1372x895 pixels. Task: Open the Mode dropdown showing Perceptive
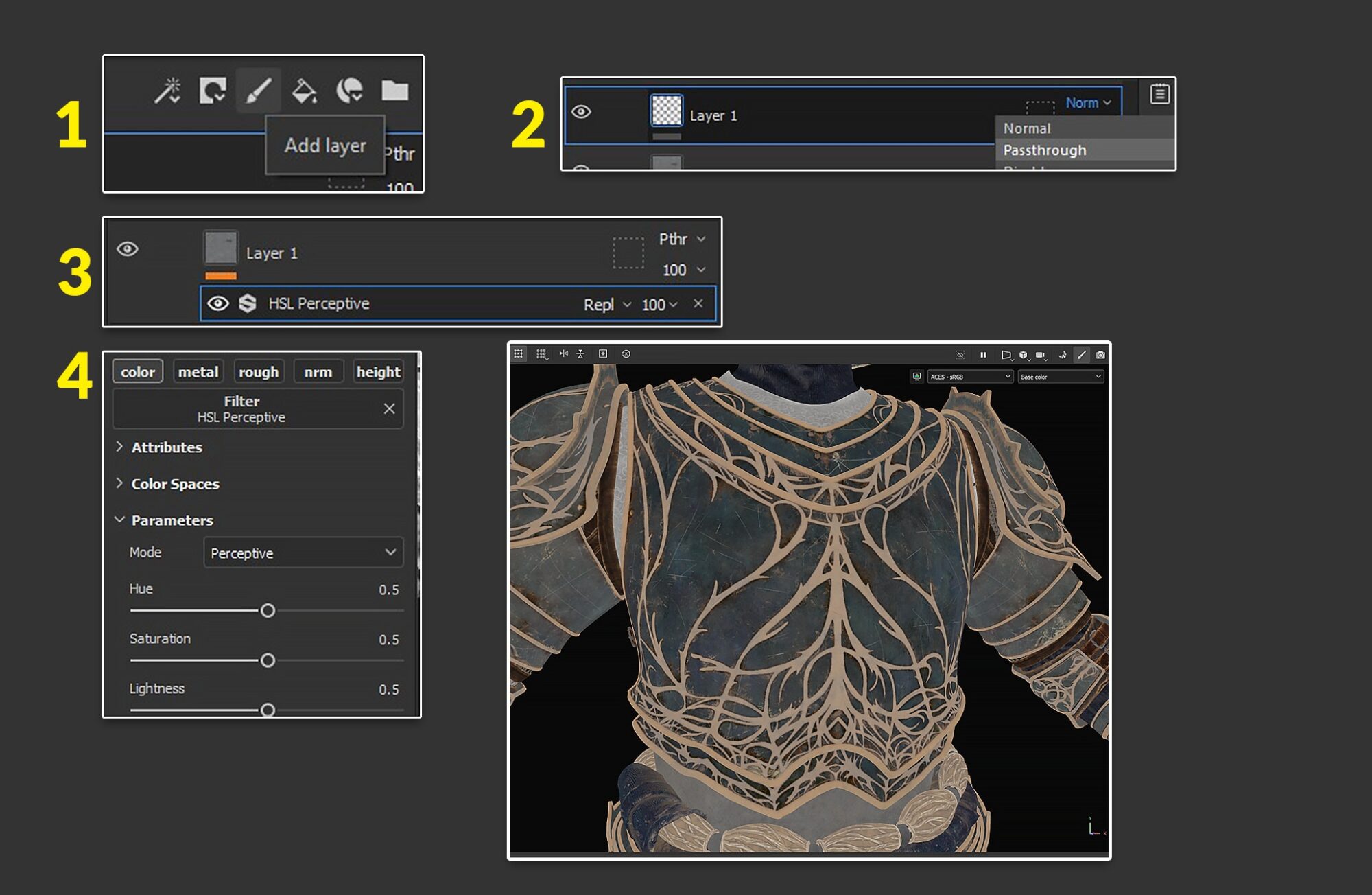(x=302, y=553)
